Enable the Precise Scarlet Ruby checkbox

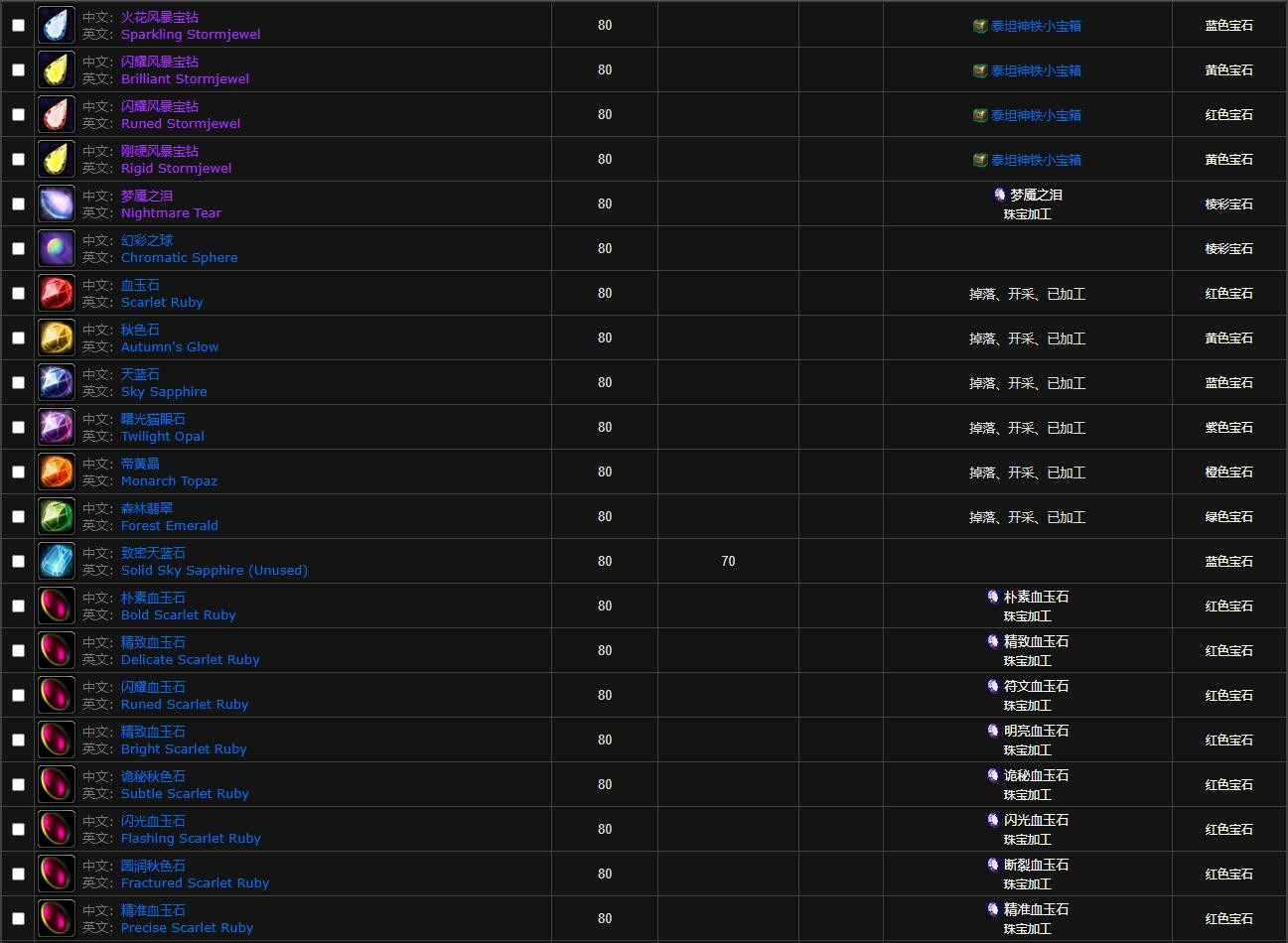(18, 918)
